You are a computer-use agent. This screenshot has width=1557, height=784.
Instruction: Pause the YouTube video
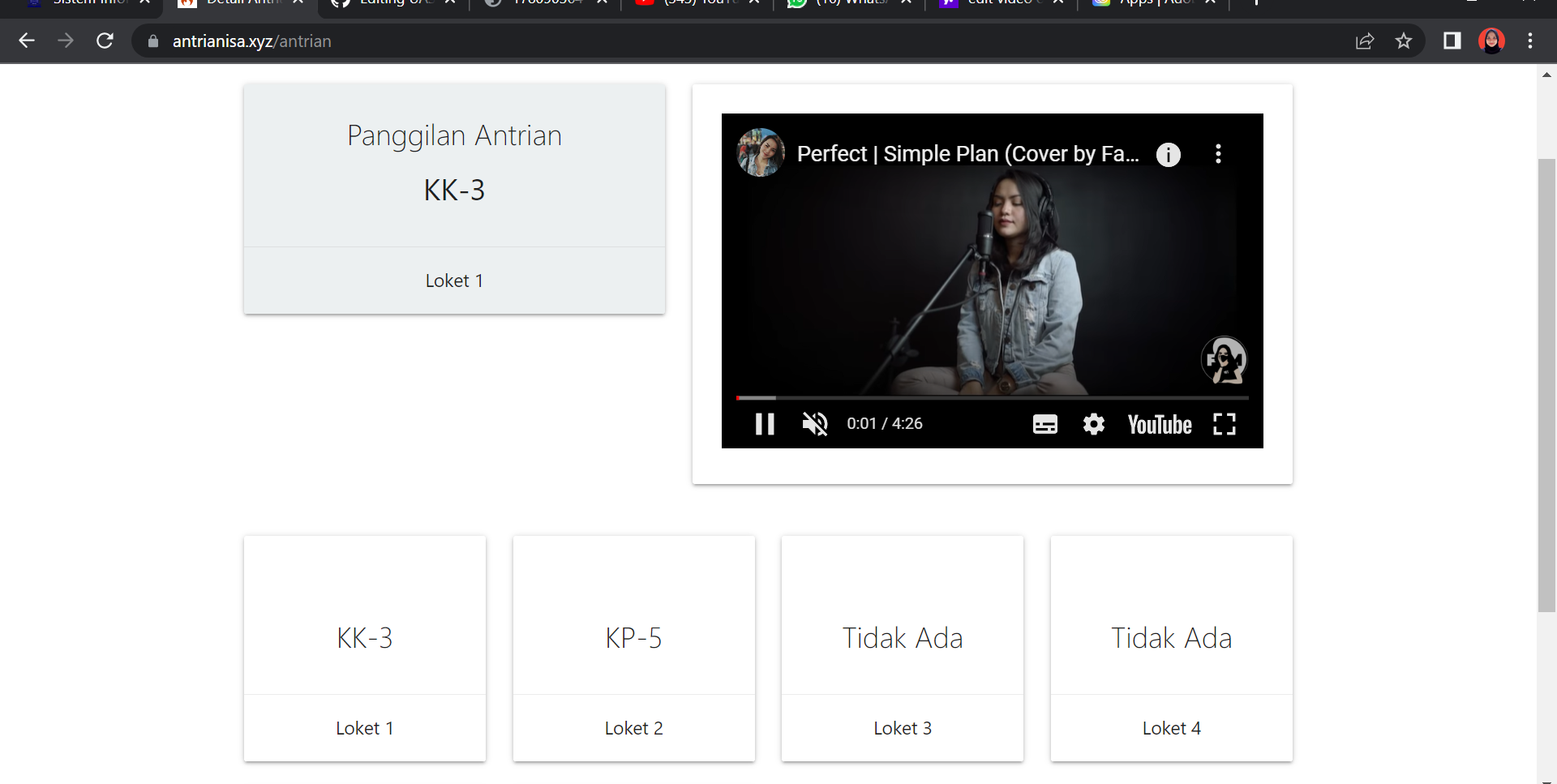coord(765,424)
